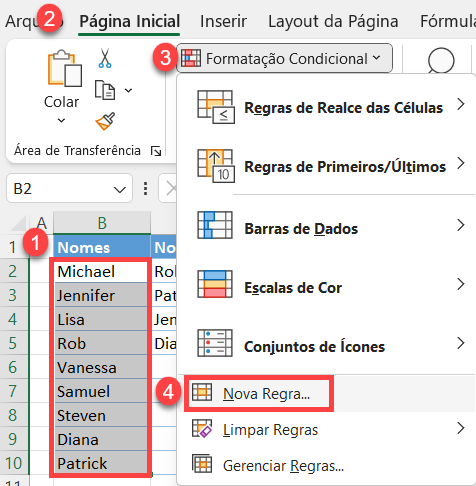Open Área de Transferência dialog launcher
476x486 pixels.
click(156, 151)
